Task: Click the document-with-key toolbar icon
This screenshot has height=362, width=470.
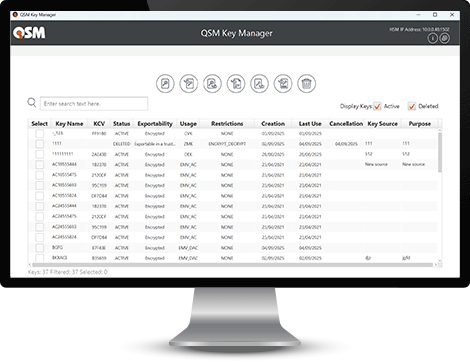Action: tap(165, 83)
